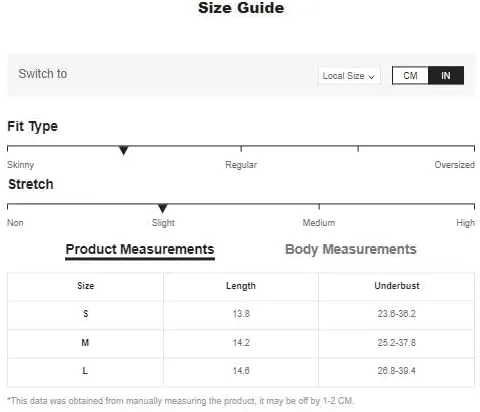Open the Local Size dropdown
The image size is (480, 412).
point(349,76)
